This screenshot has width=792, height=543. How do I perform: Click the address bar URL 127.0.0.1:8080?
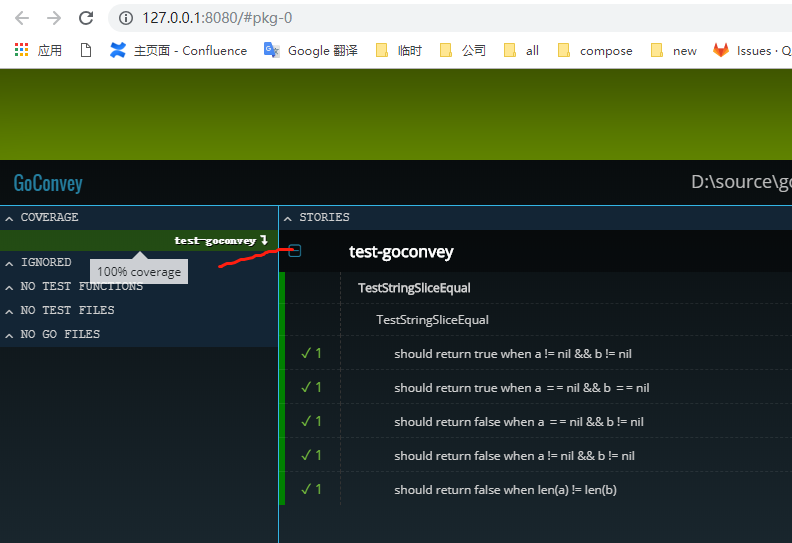217,18
